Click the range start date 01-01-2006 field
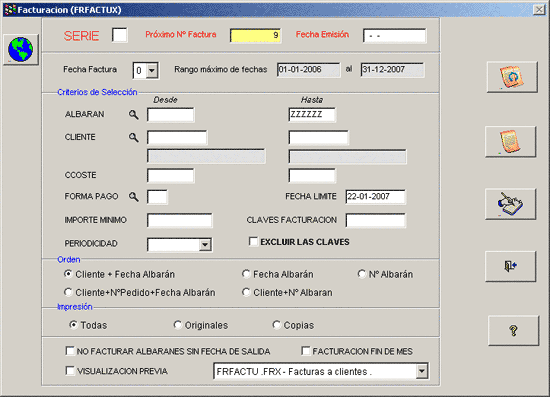The height and width of the screenshot is (397, 550). (x=308, y=70)
